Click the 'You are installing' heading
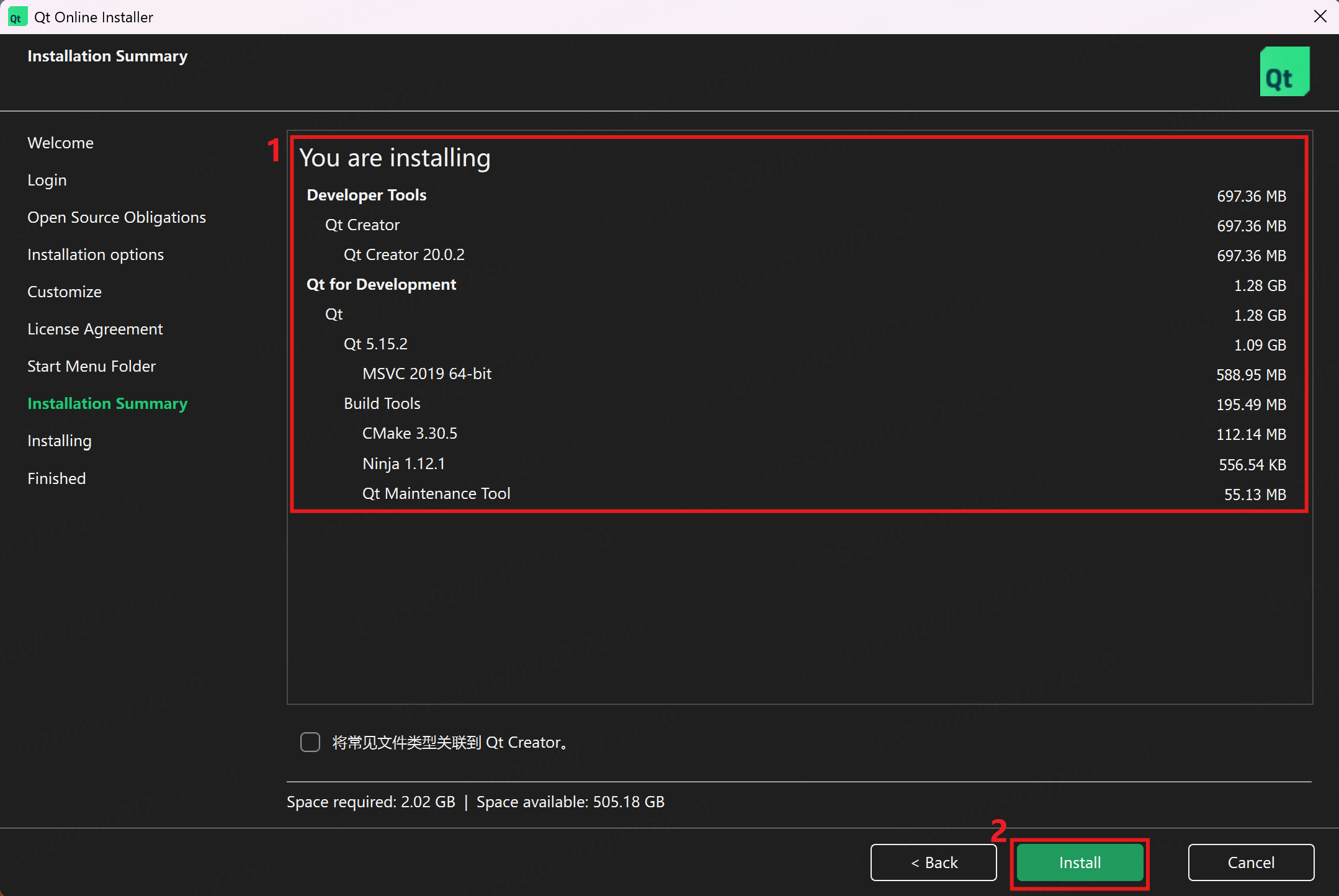This screenshot has height=896, width=1339. (x=395, y=158)
